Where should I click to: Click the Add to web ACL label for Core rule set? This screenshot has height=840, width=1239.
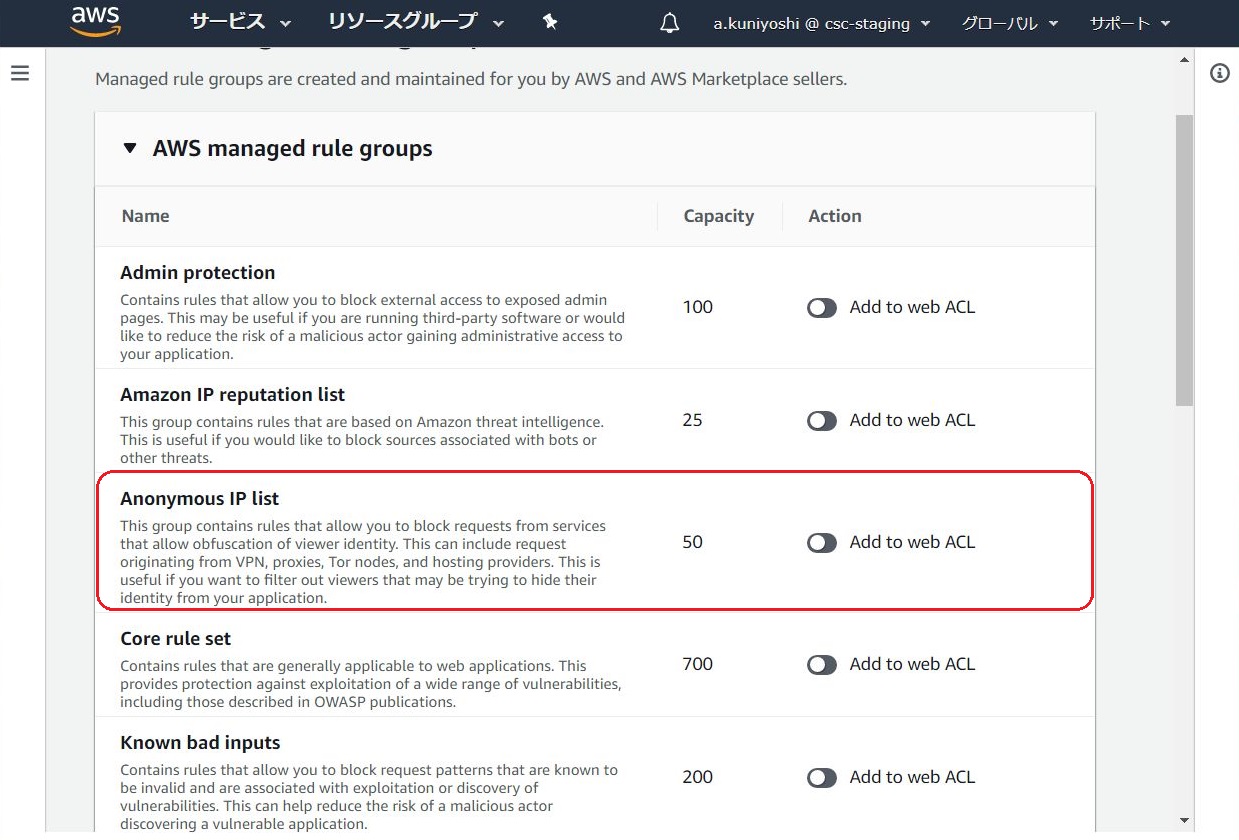coord(912,665)
